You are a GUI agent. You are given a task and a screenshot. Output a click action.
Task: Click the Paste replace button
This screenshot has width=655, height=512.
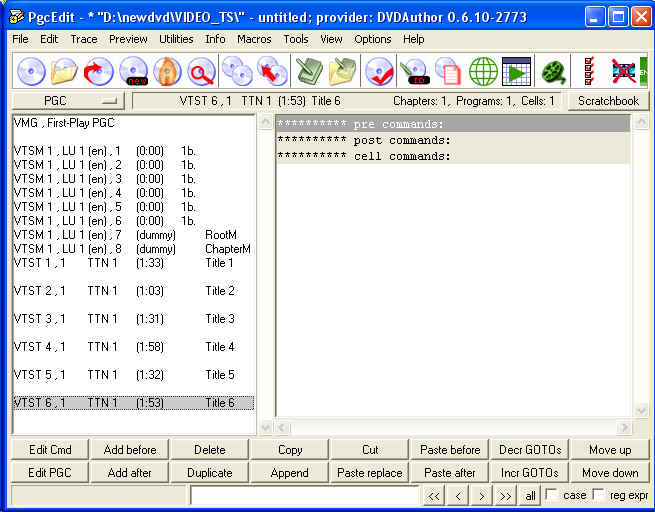click(x=370, y=473)
